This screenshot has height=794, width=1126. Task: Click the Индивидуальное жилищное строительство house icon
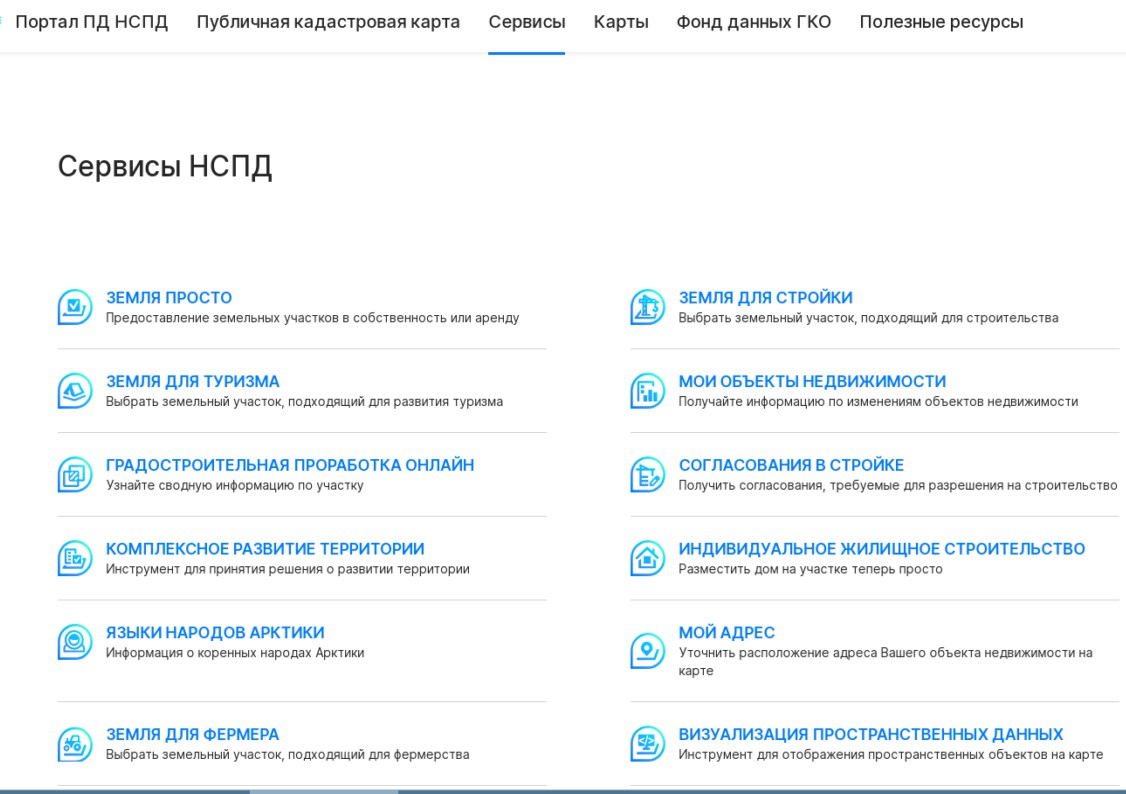pyautogui.click(x=647, y=558)
